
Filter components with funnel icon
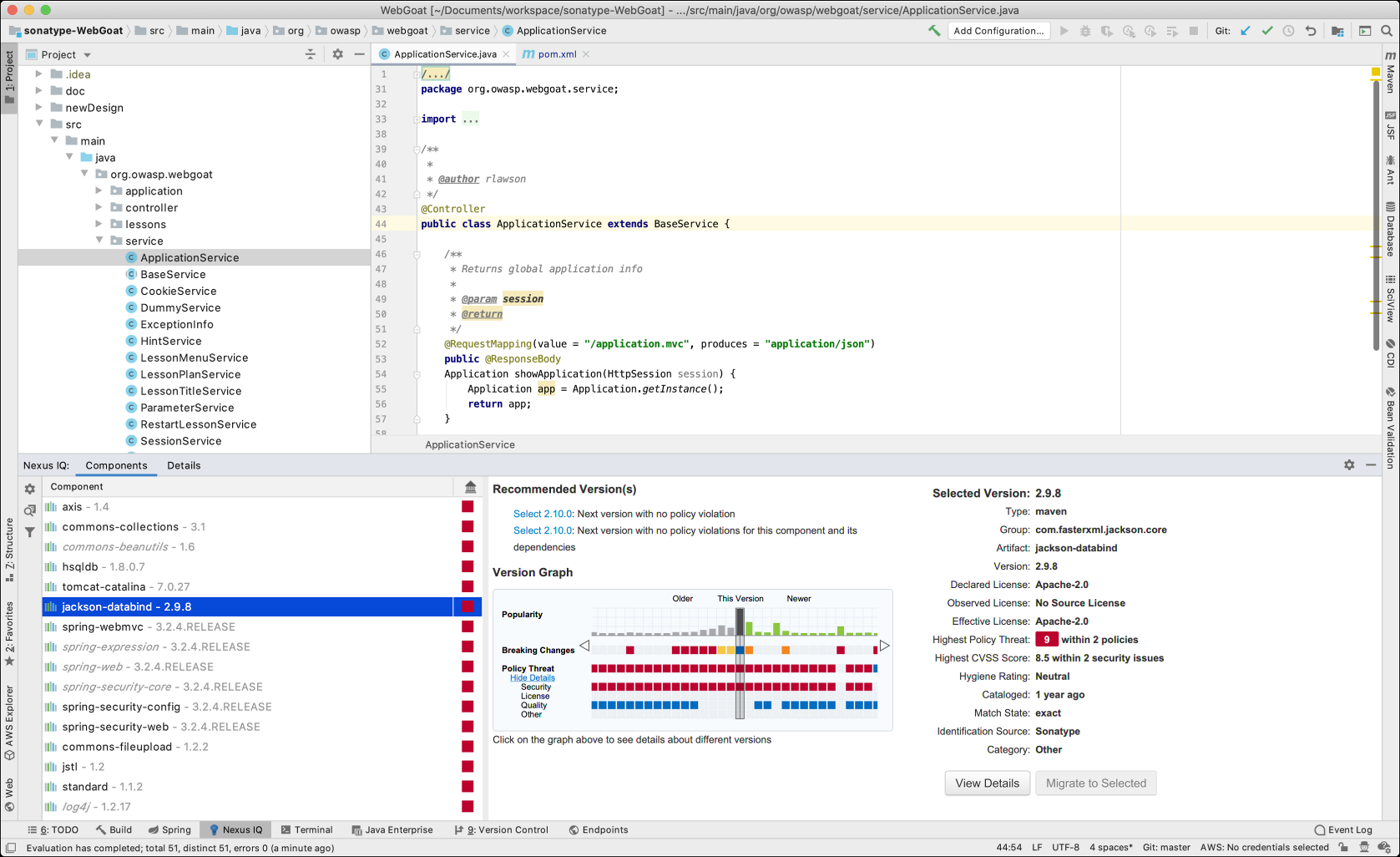point(30,532)
